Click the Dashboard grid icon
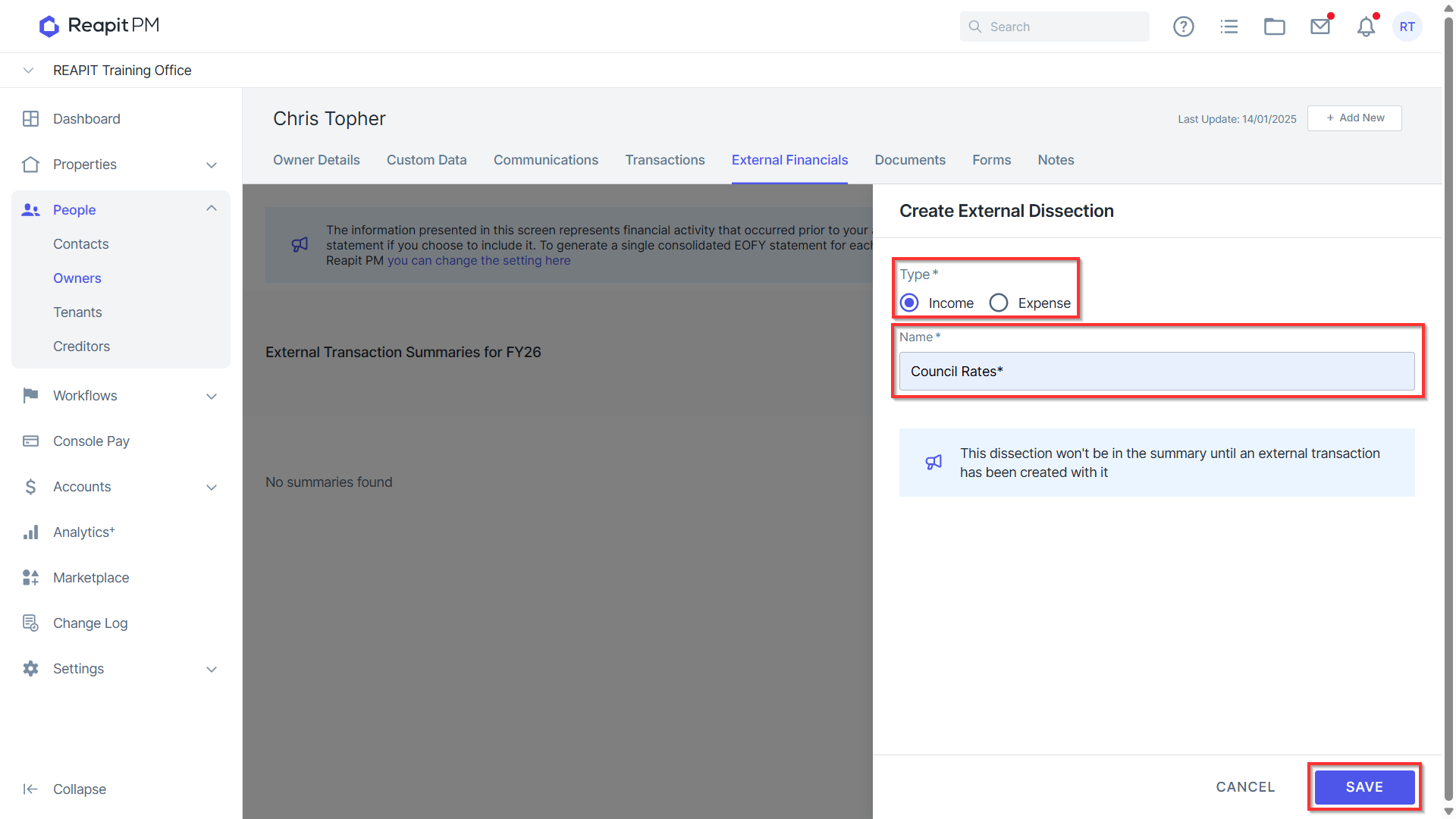 click(x=31, y=119)
